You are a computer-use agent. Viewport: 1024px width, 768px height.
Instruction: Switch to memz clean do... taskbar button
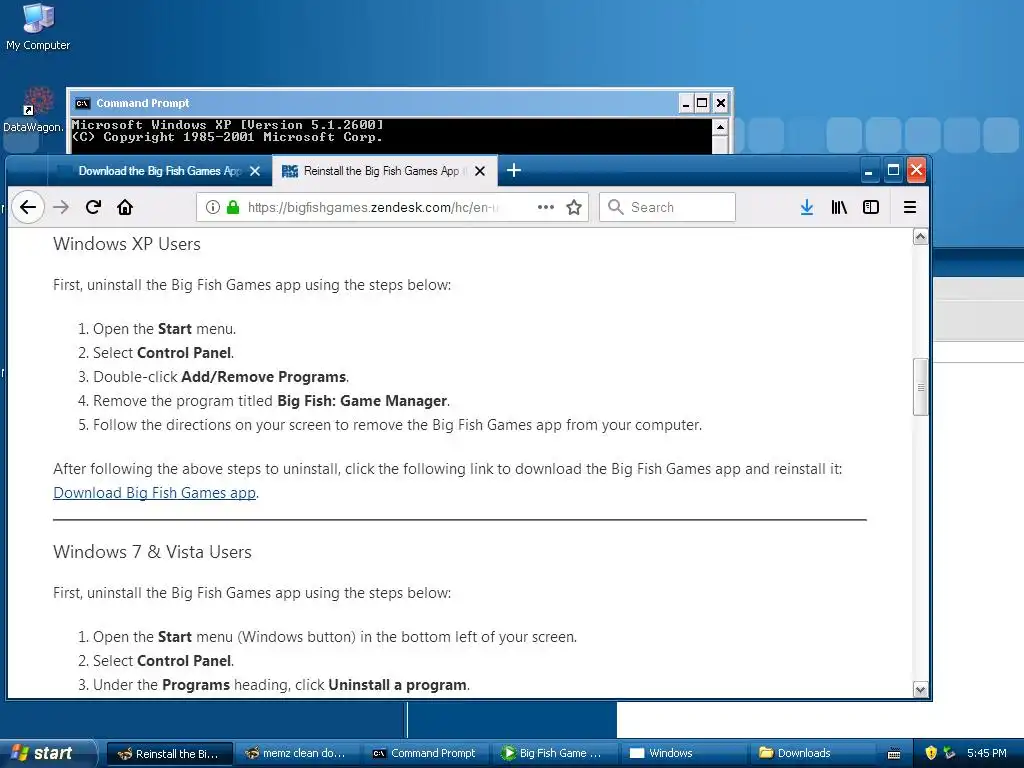(x=296, y=754)
